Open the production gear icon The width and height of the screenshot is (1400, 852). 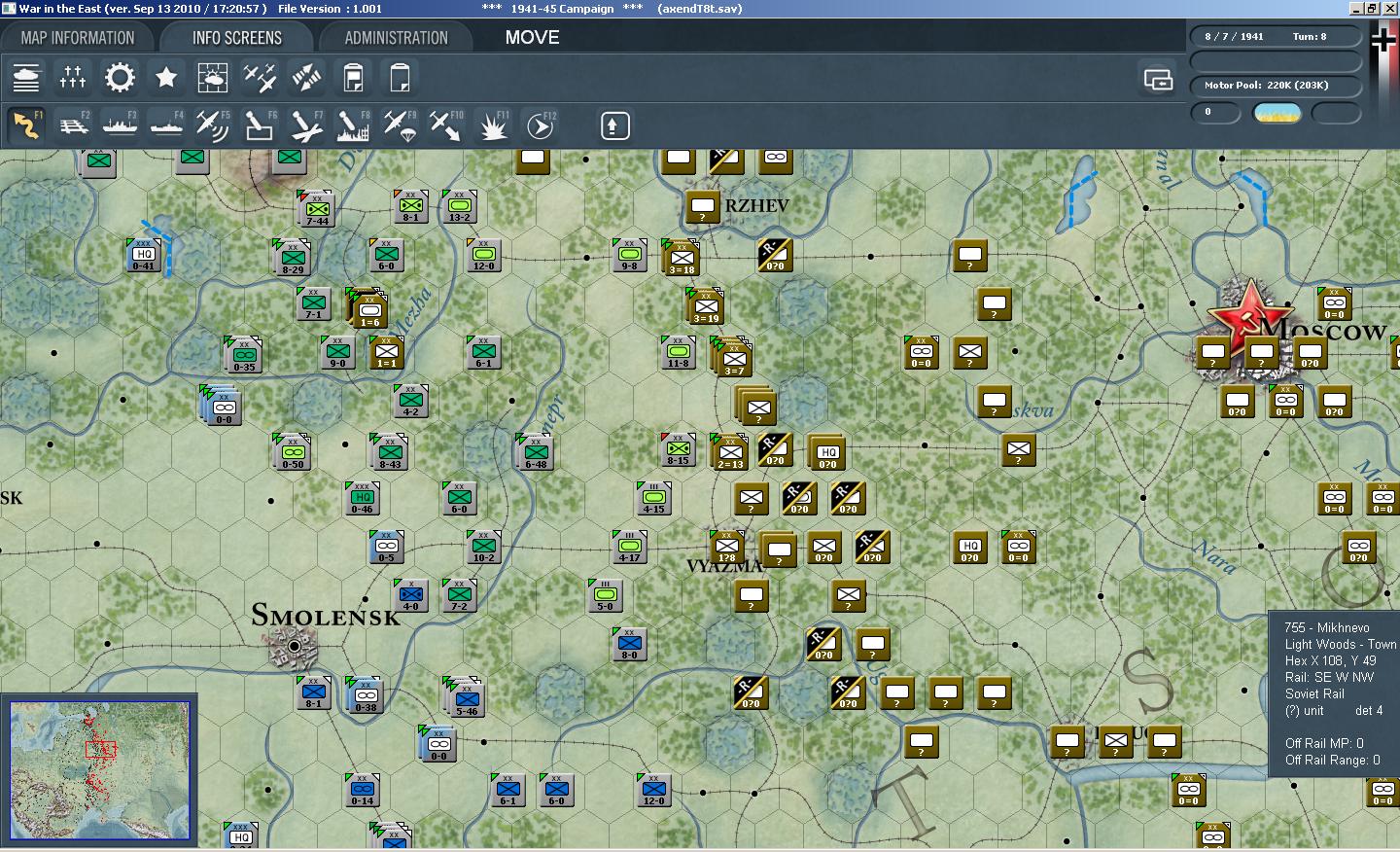120,77
